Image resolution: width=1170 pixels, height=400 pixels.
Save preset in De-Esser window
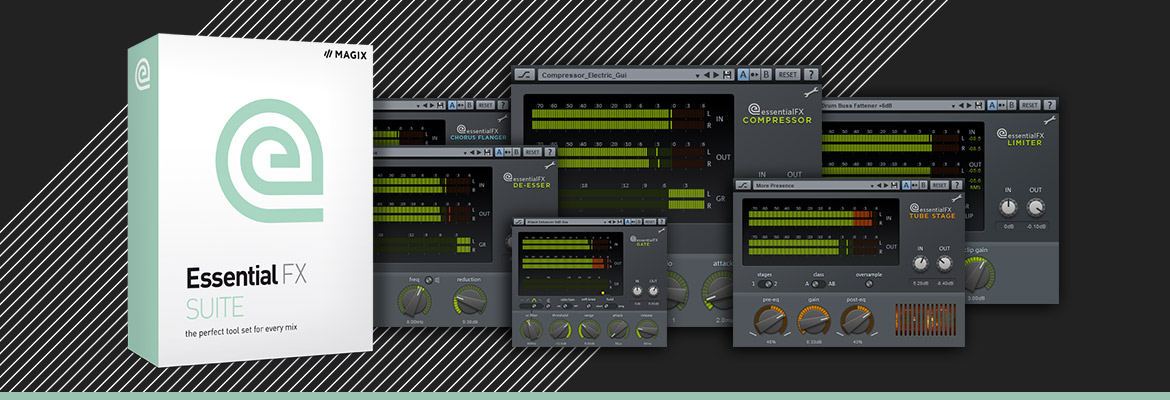click(x=487, y=152)
